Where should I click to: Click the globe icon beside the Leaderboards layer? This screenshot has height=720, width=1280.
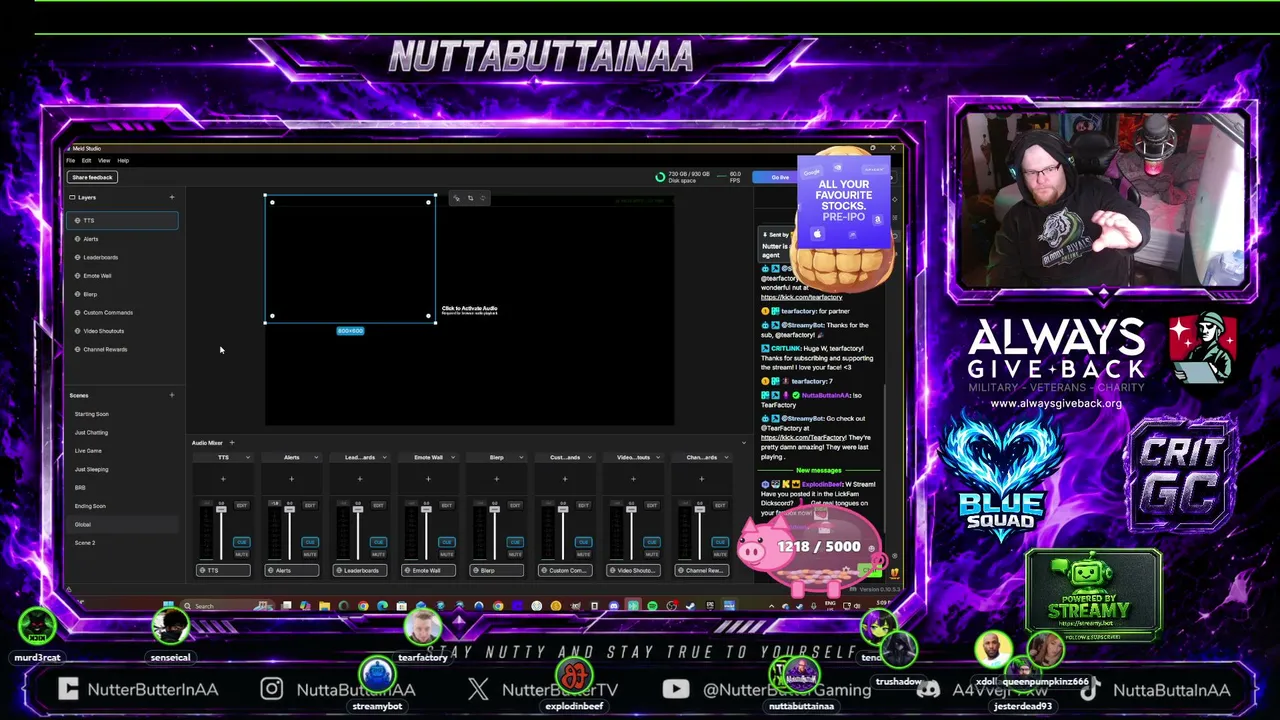pyautogui.click(x=77, y=257)
